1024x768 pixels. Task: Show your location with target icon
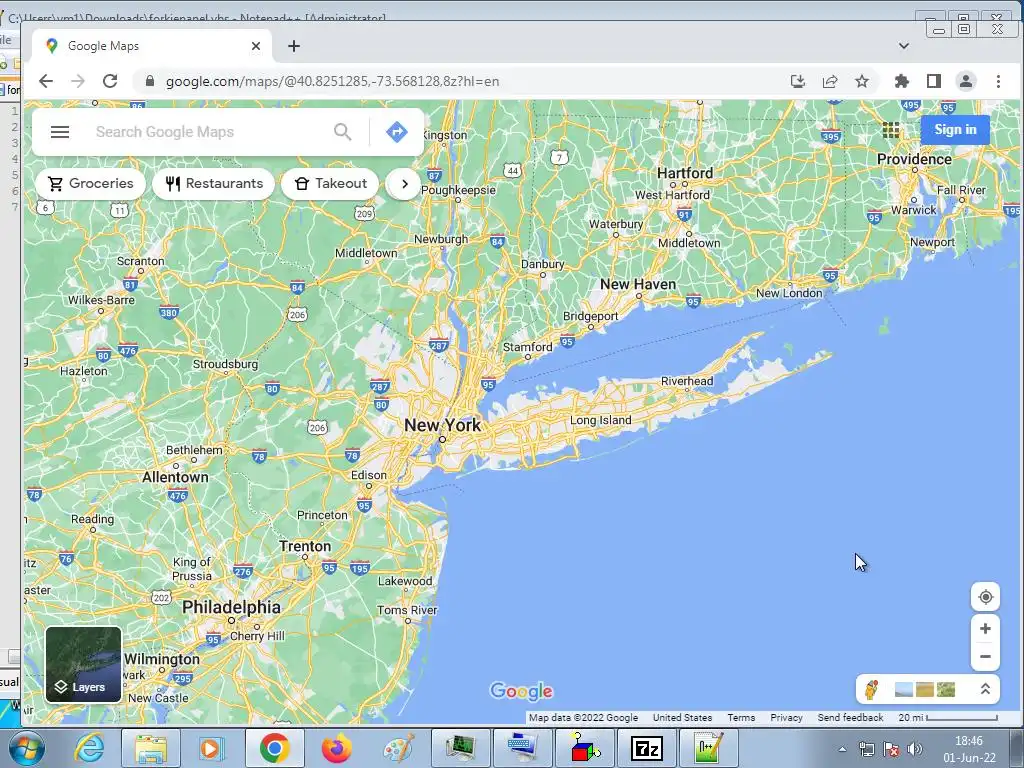coord(985,597)
